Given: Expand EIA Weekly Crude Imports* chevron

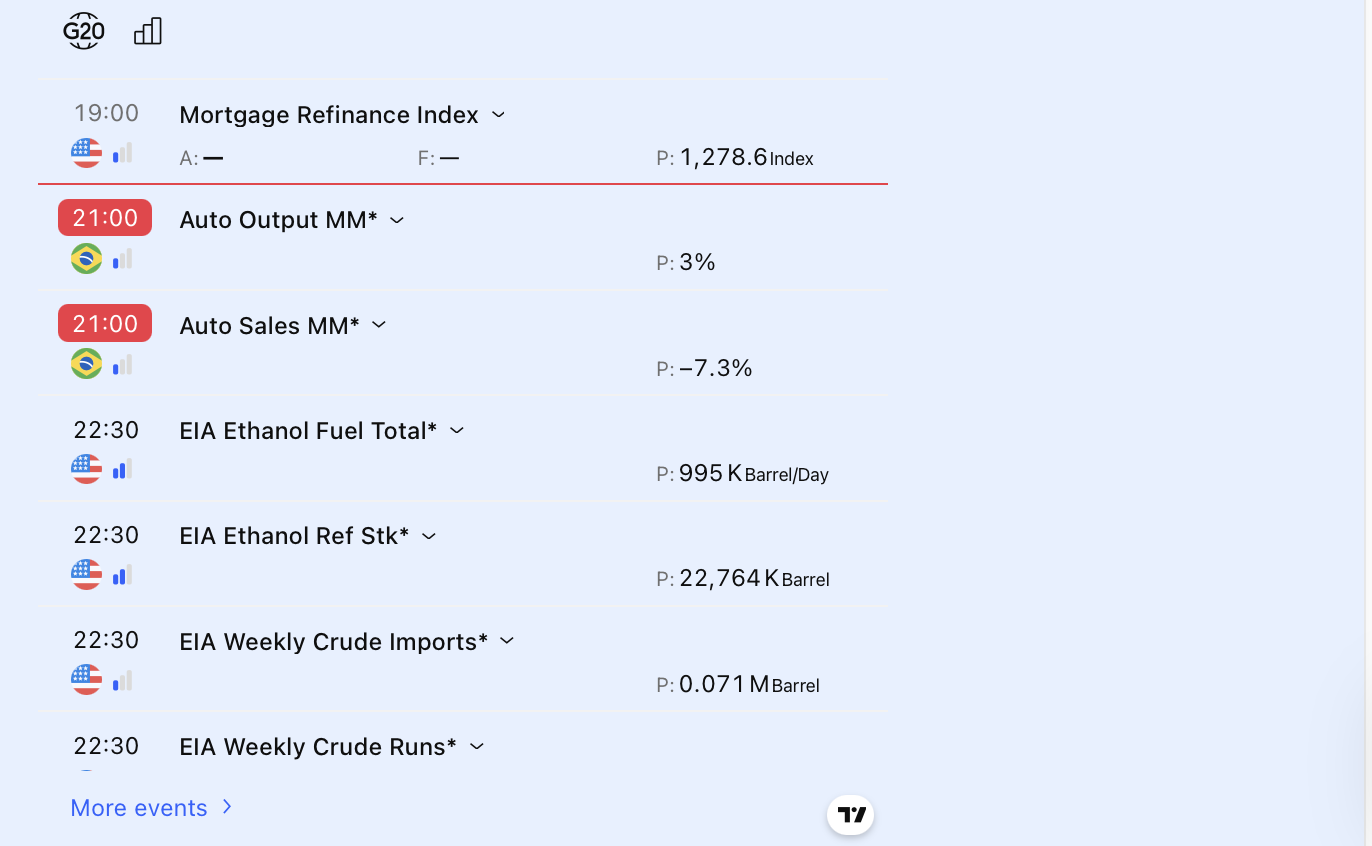Looking at the screenshot, I should 507,641.
